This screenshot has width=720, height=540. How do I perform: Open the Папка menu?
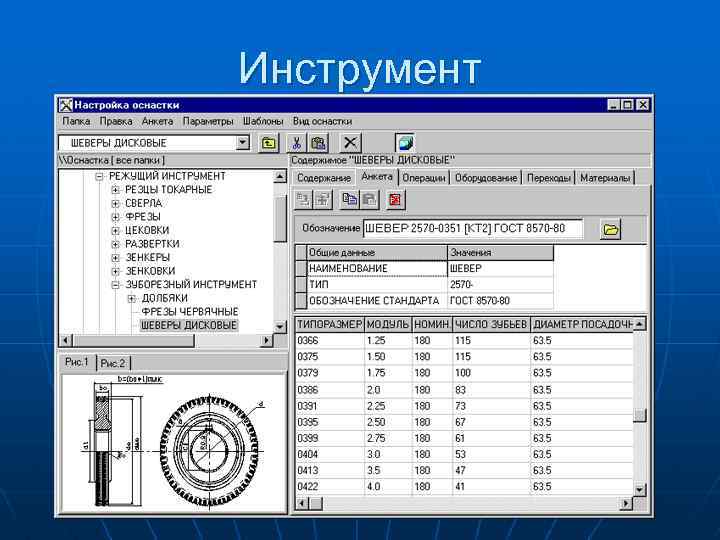(76, 121)
